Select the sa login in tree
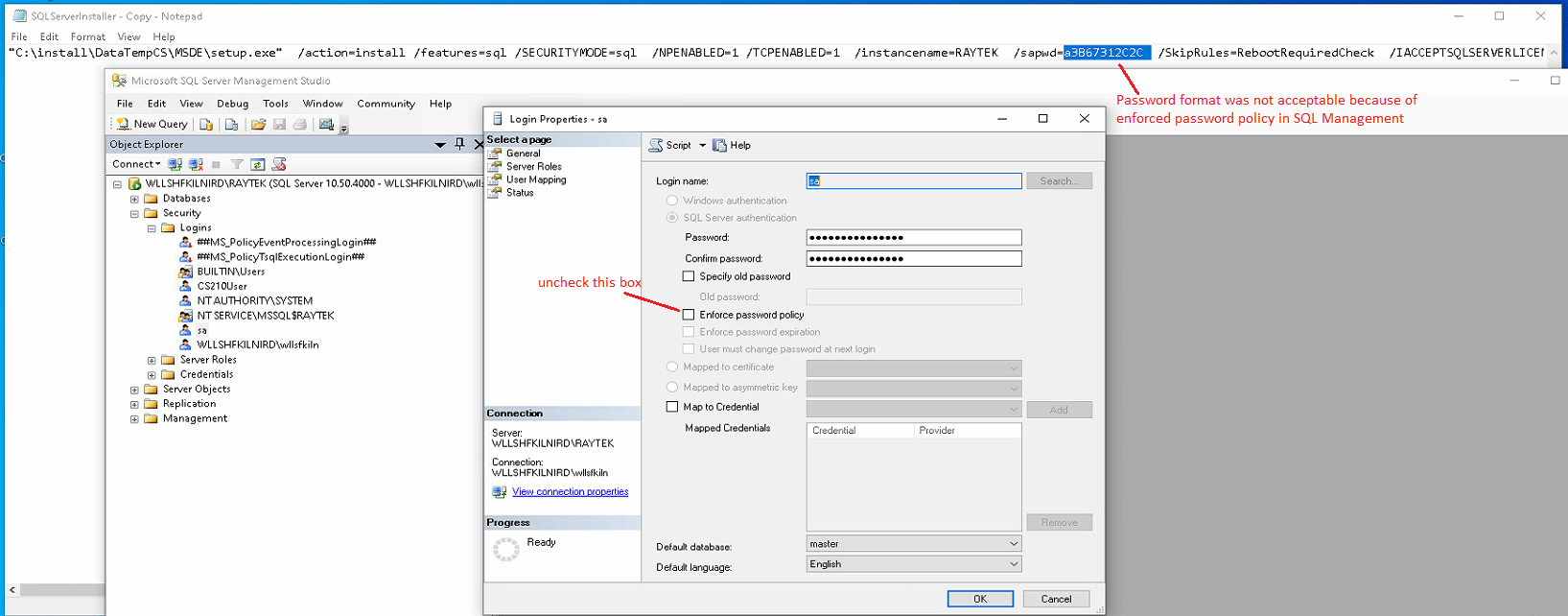 click(x=201, y=330)
